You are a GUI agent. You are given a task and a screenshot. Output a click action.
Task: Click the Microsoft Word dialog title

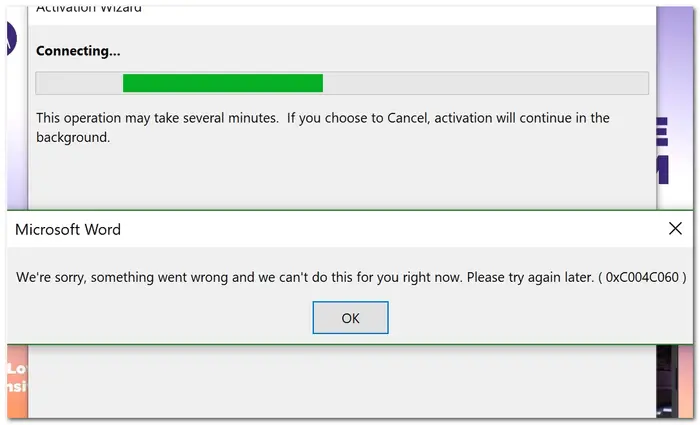[68, 230]
